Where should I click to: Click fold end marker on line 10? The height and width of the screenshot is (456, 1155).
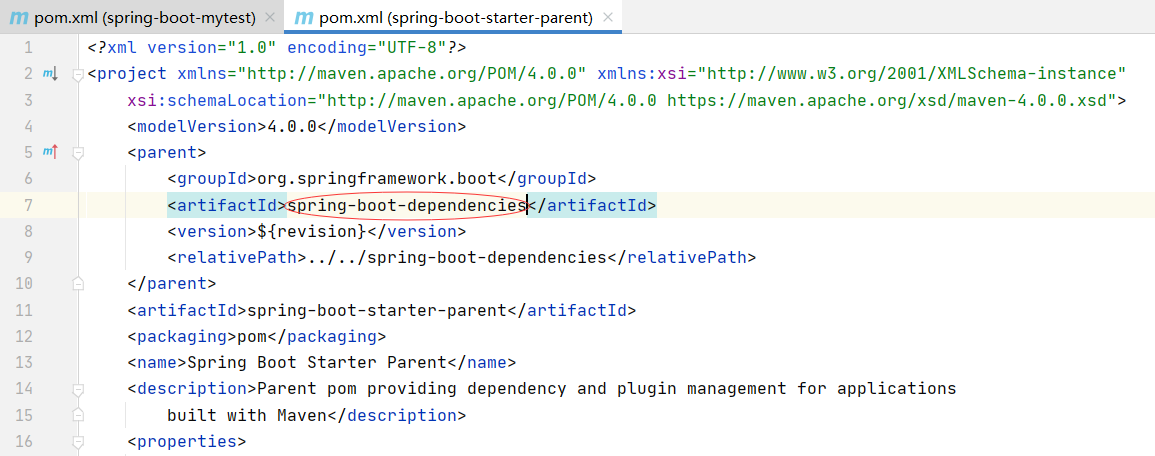78,284
